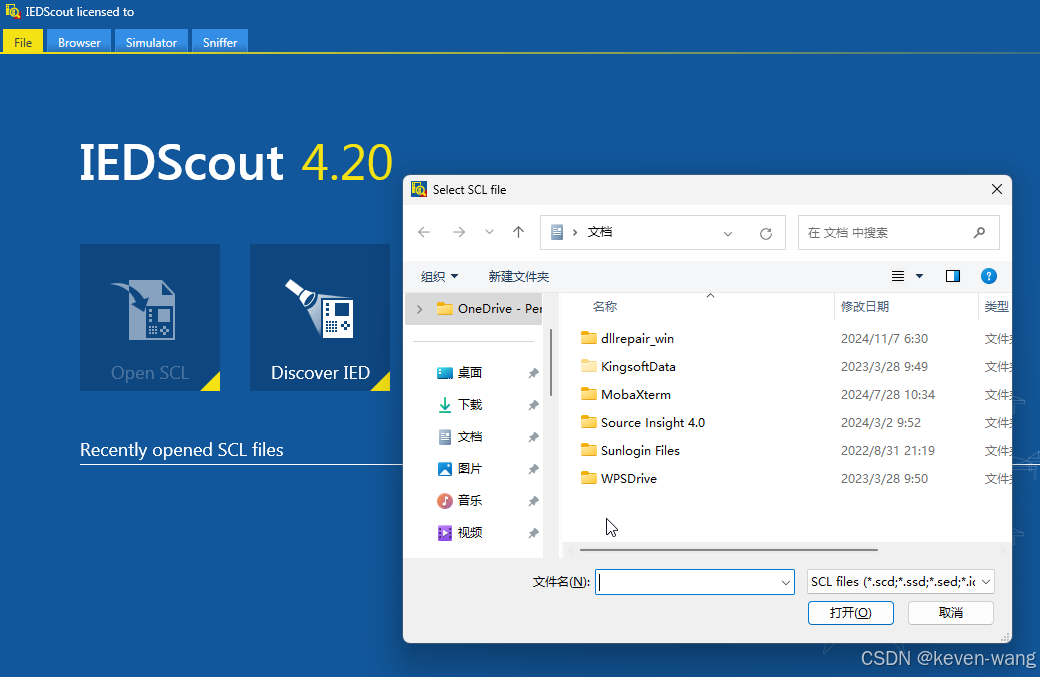Open the view options dropdown arrow
This screenshot has height=677, width=1040.
pyautogui.click(x=919, y=276)
